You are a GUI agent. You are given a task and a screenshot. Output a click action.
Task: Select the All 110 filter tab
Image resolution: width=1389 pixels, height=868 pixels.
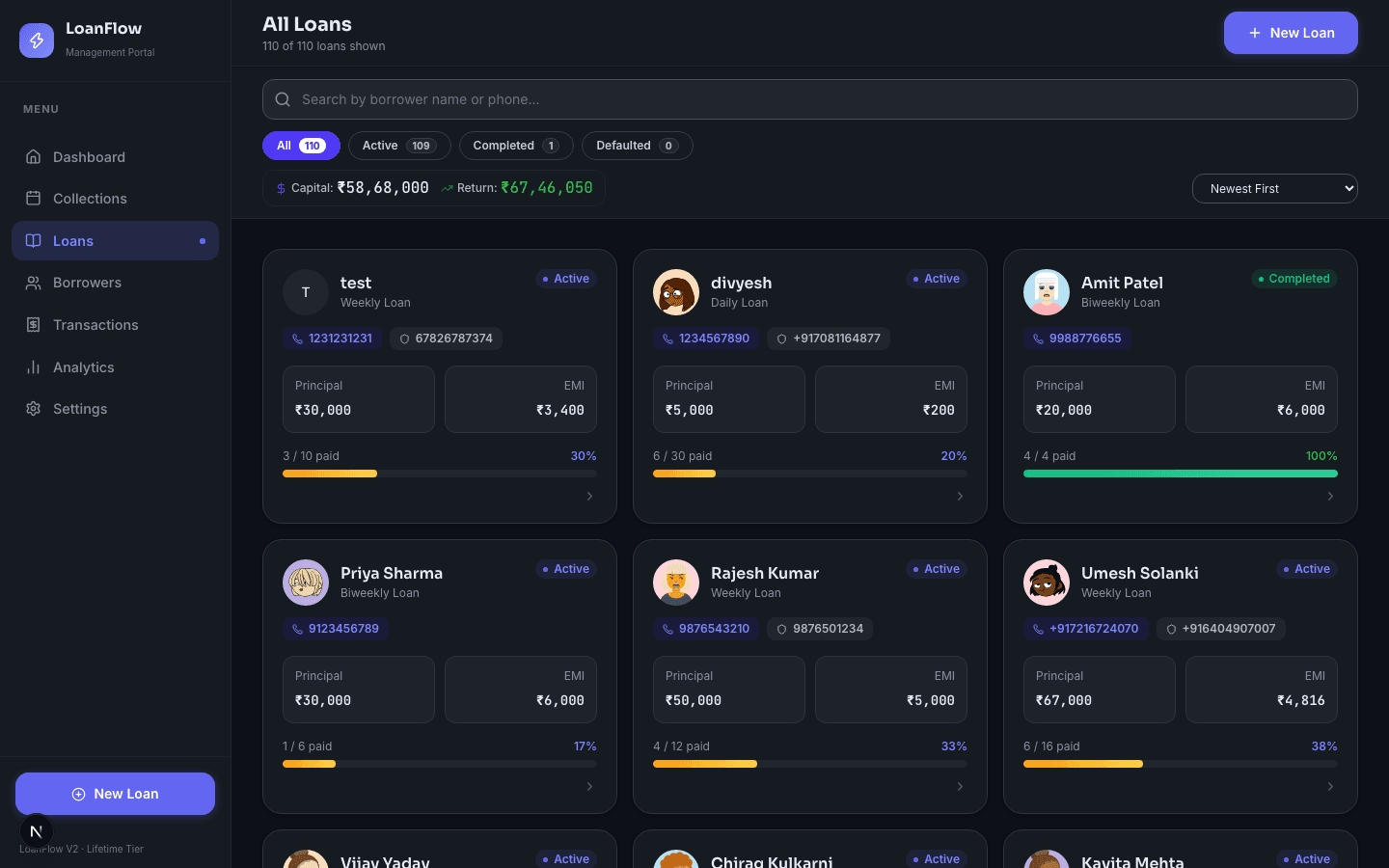pos(301,146)
